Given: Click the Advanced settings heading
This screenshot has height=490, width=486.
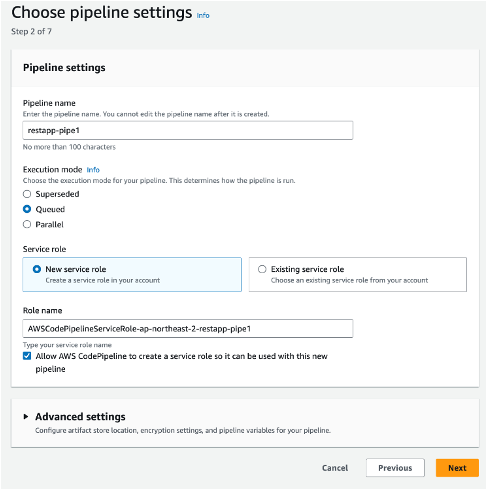Looking at the screenshot, I should tap(80, 416).
